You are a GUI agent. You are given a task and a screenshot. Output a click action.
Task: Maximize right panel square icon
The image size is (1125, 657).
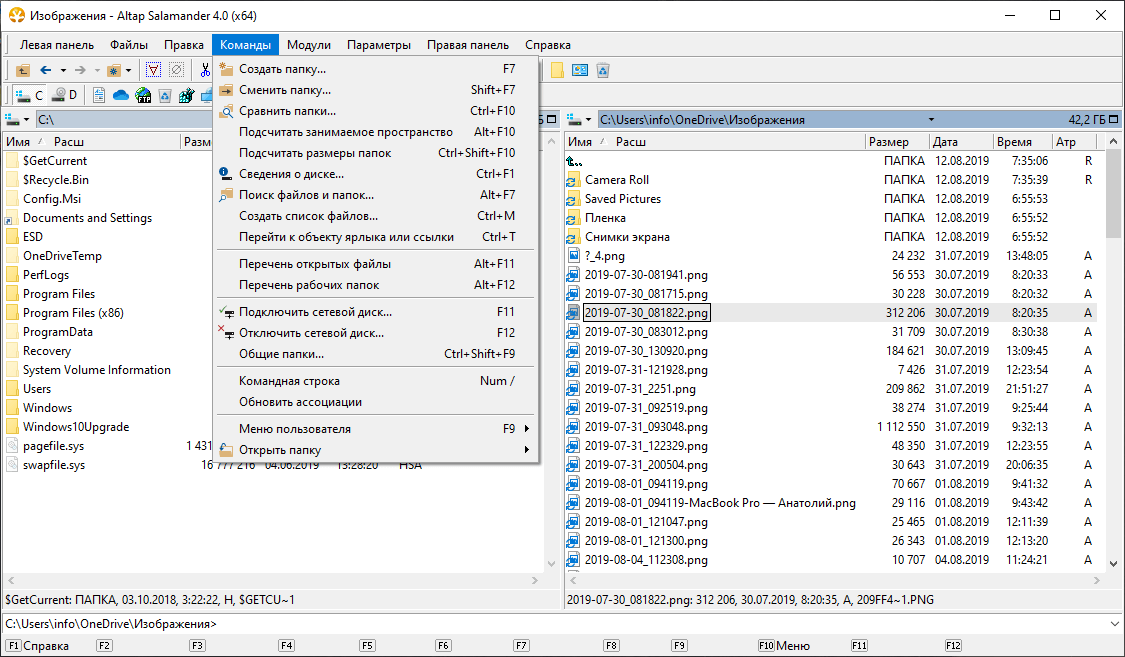coord(1114,120)
